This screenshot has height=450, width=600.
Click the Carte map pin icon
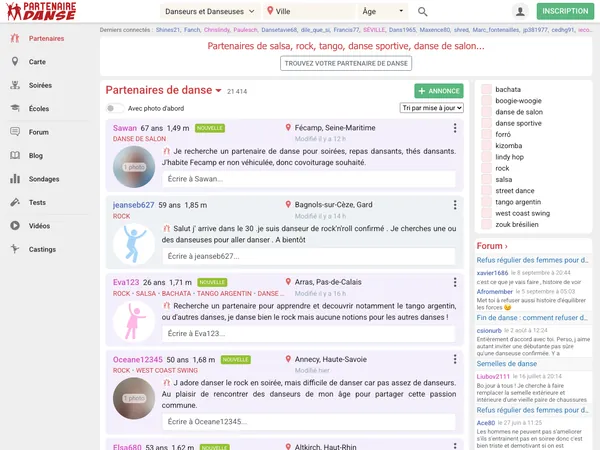click(15, 62)
